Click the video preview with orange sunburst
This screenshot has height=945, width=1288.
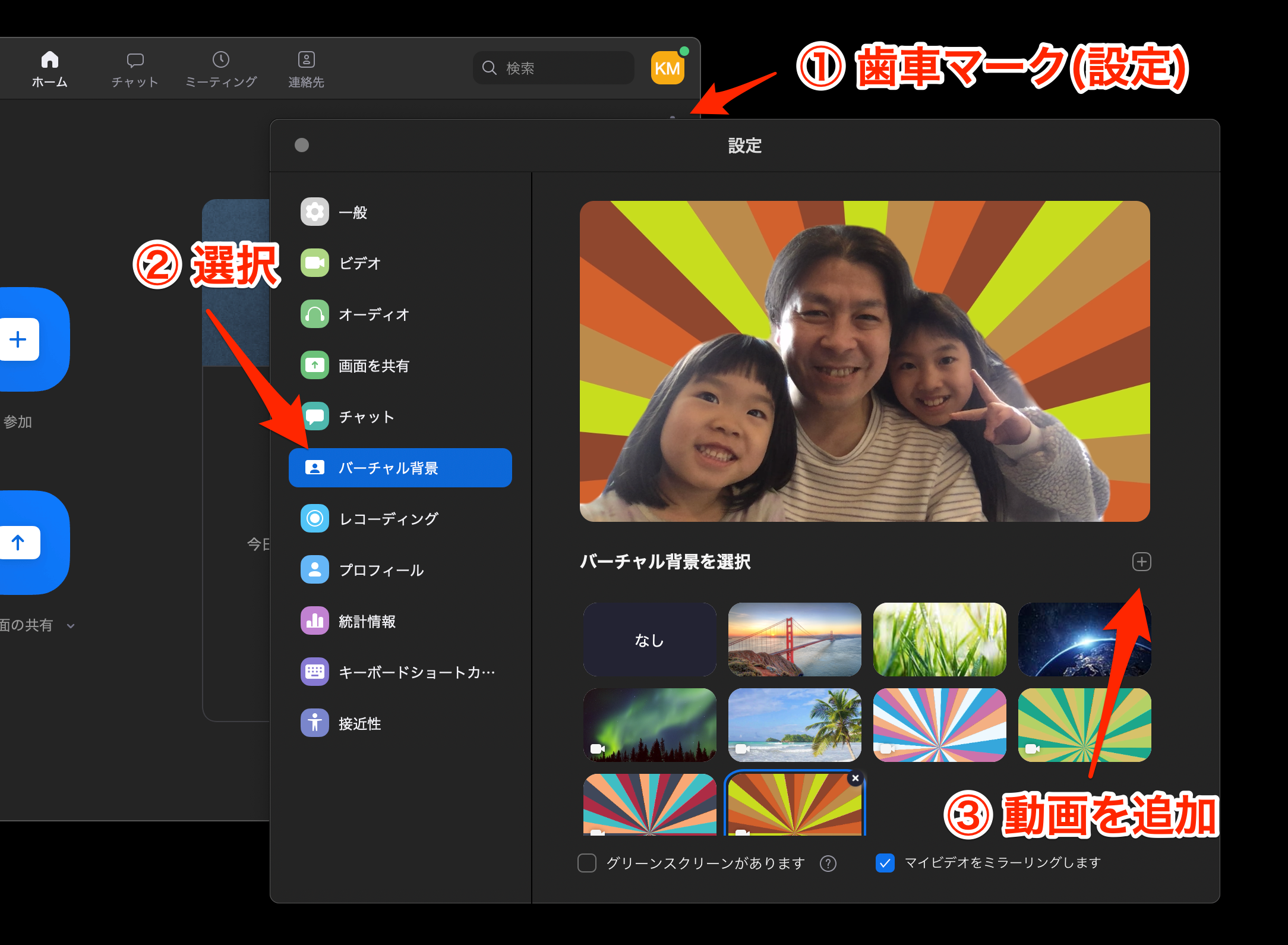click(864, 361)
